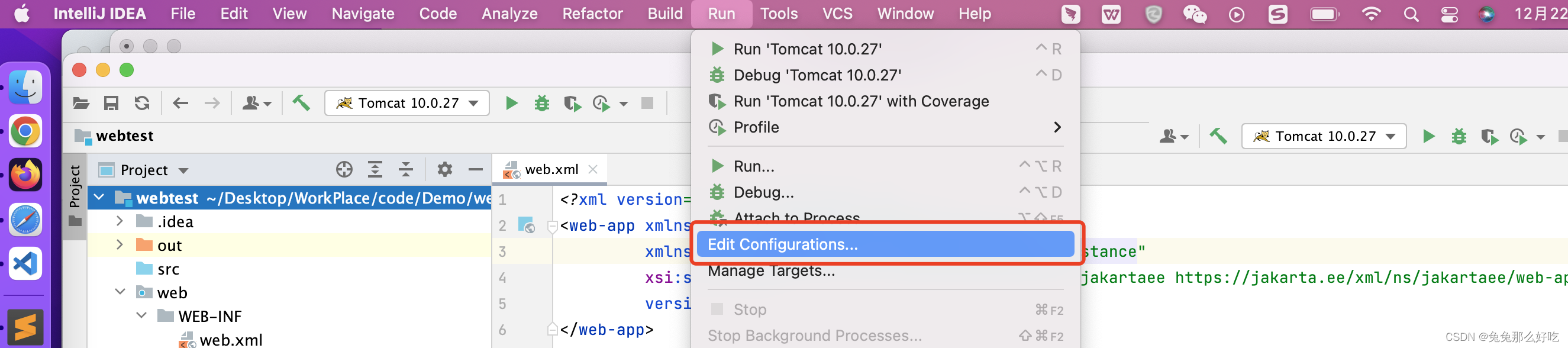Navigate back with the left arrow icon
The image size is (1568, 348).
click(180, 103)
